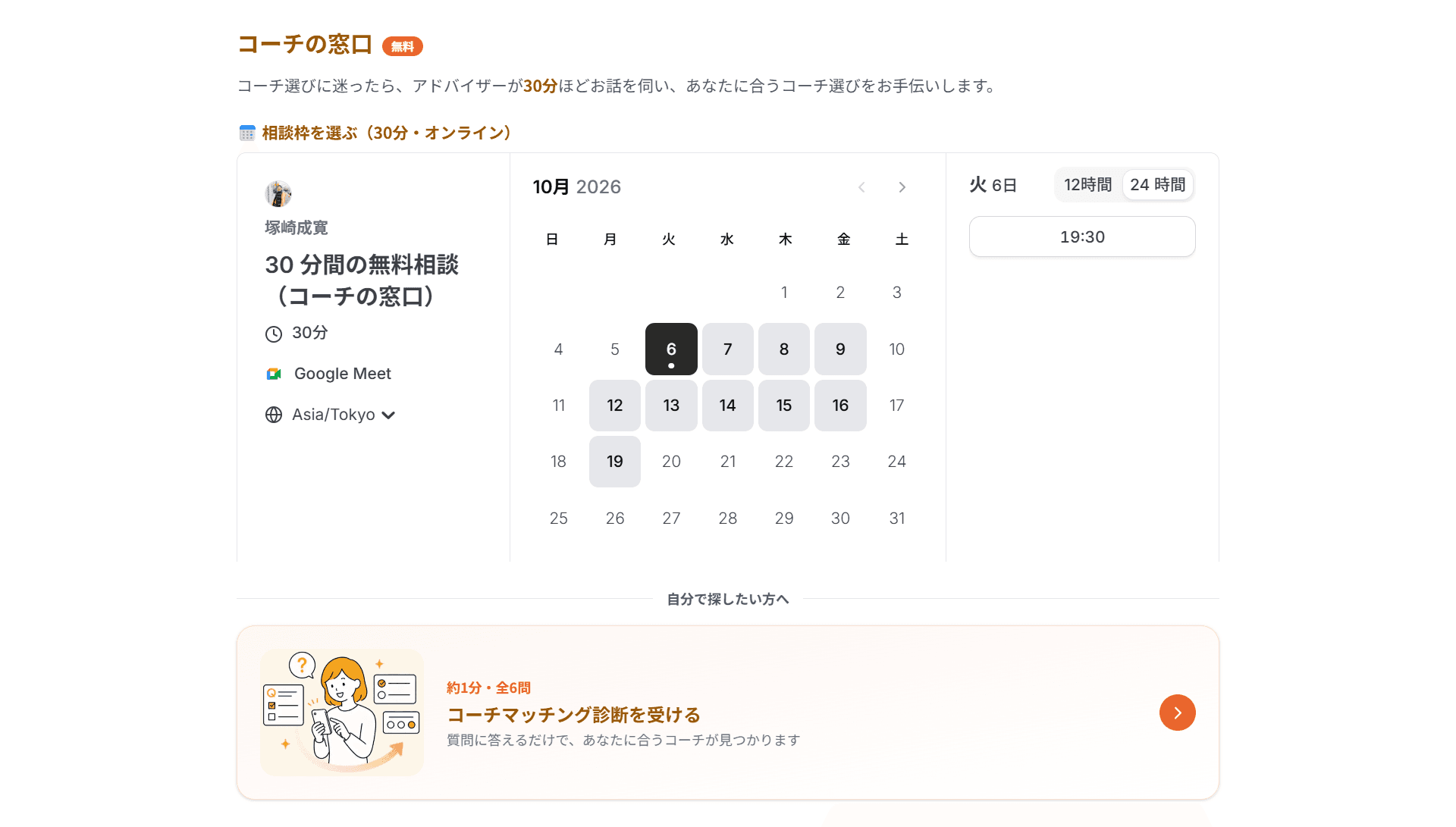Go to next month in calendar
This screenshot has height=827, width=1456.
(x=902, y=187)
